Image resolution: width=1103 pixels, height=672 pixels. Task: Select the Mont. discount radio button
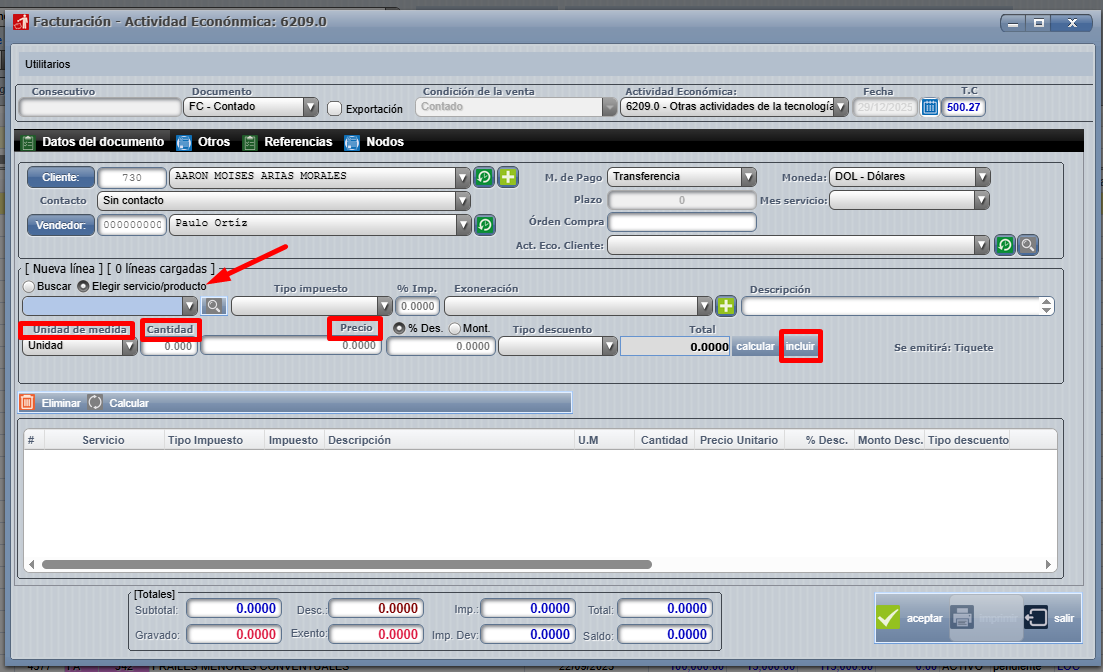[x=455, y=328]
